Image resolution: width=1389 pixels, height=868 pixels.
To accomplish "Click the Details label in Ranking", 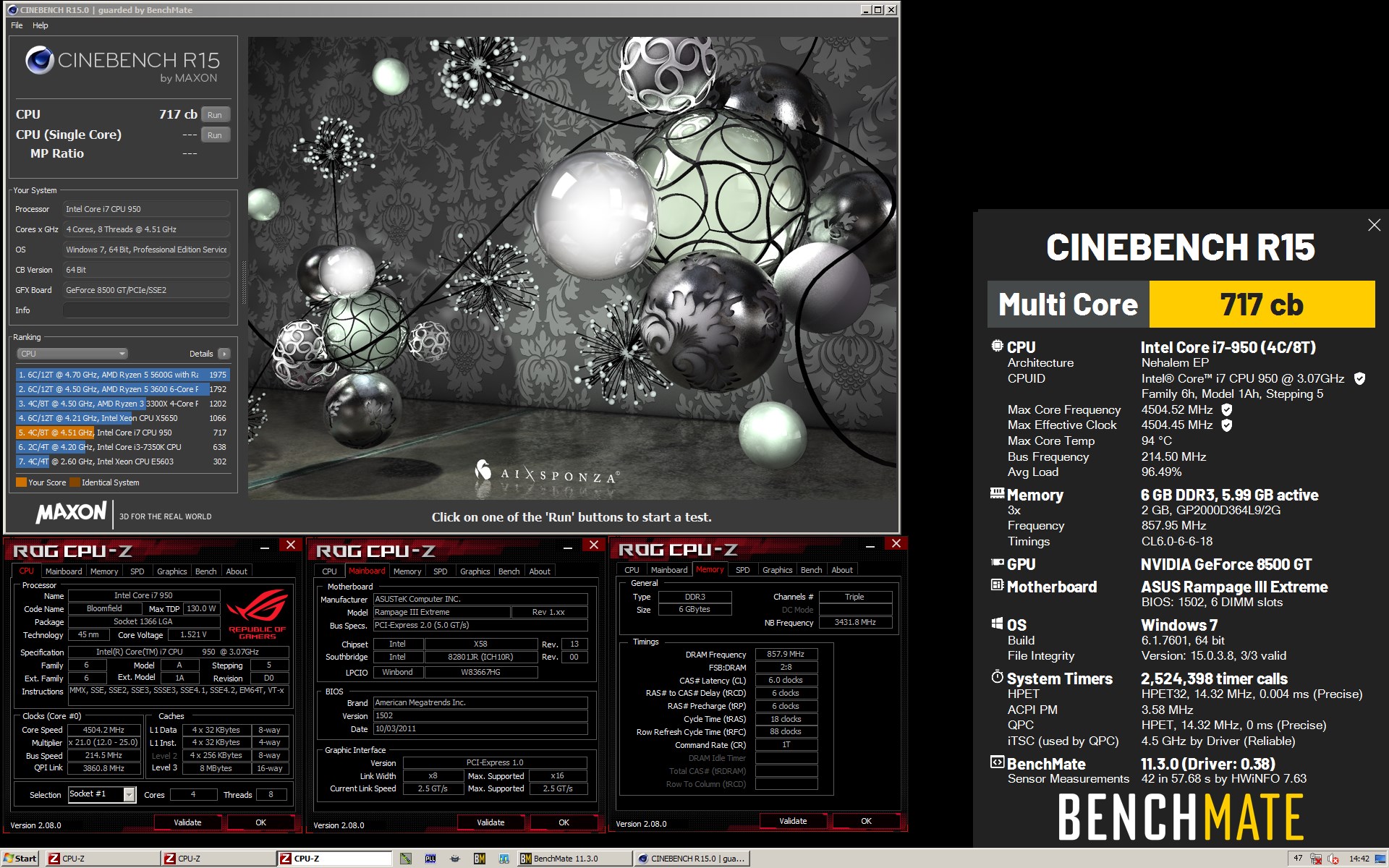I will [201, 354].
